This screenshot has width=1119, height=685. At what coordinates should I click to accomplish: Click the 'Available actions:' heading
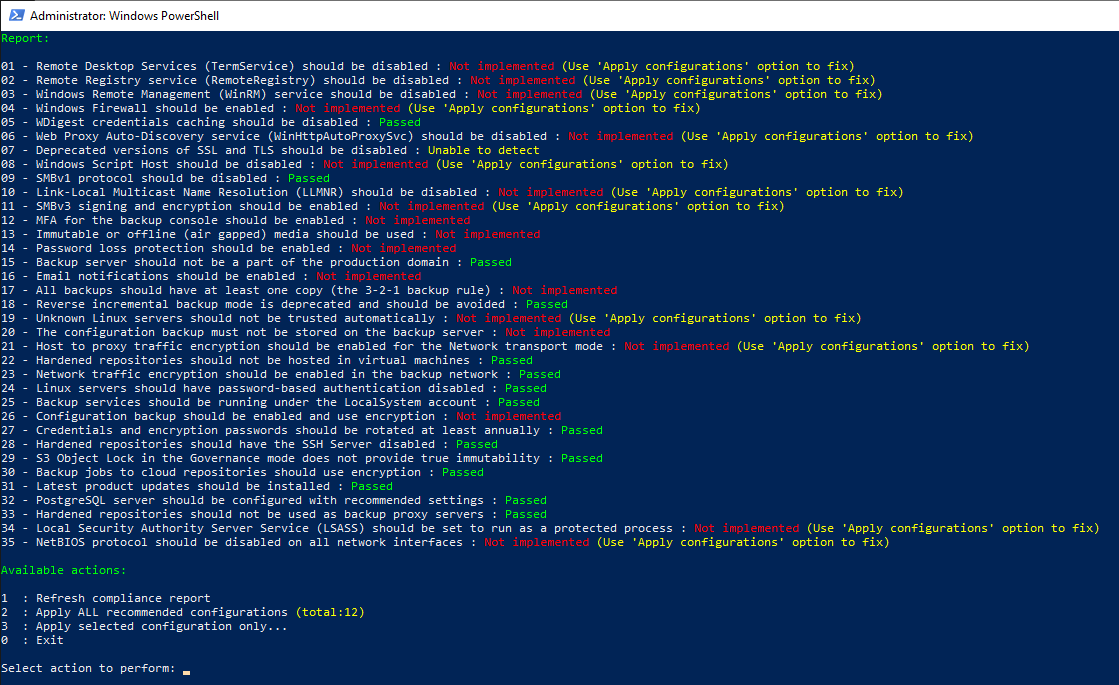click(64, 570)
